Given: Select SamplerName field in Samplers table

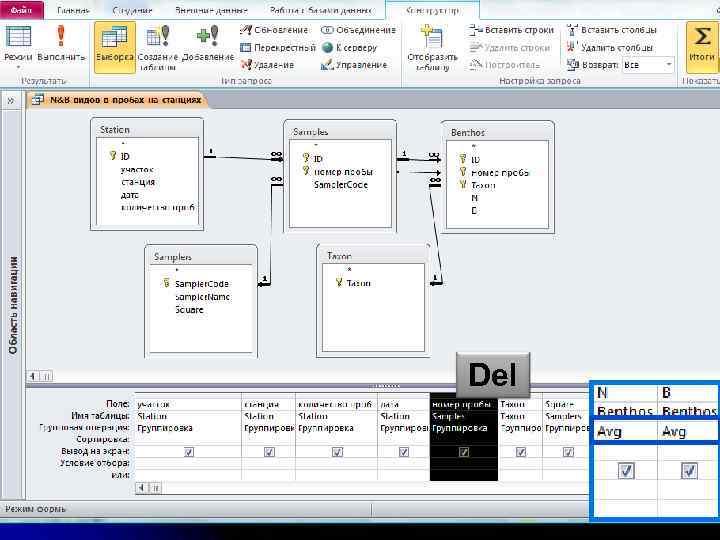Looking at the screenshot, I should click(202, 297).
